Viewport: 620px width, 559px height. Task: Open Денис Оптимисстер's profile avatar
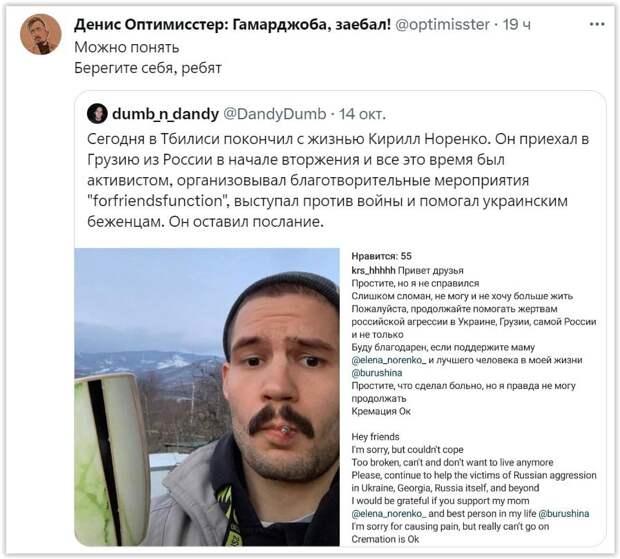[41, 34]
